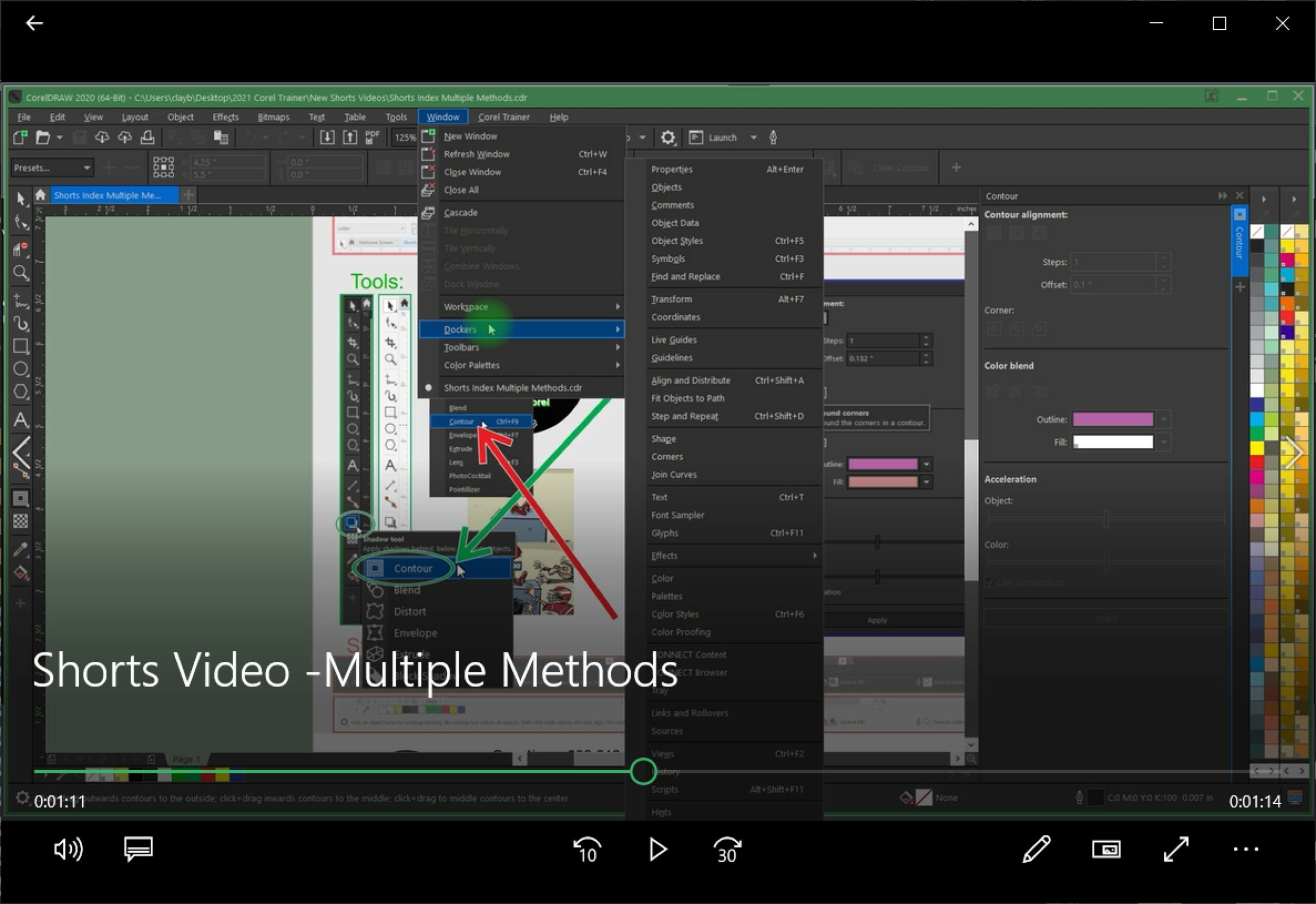Open CorelDRAW Options gear icon
This screenshot has height=904, width=1316.
pyautogui.click(x=668, y=137)
